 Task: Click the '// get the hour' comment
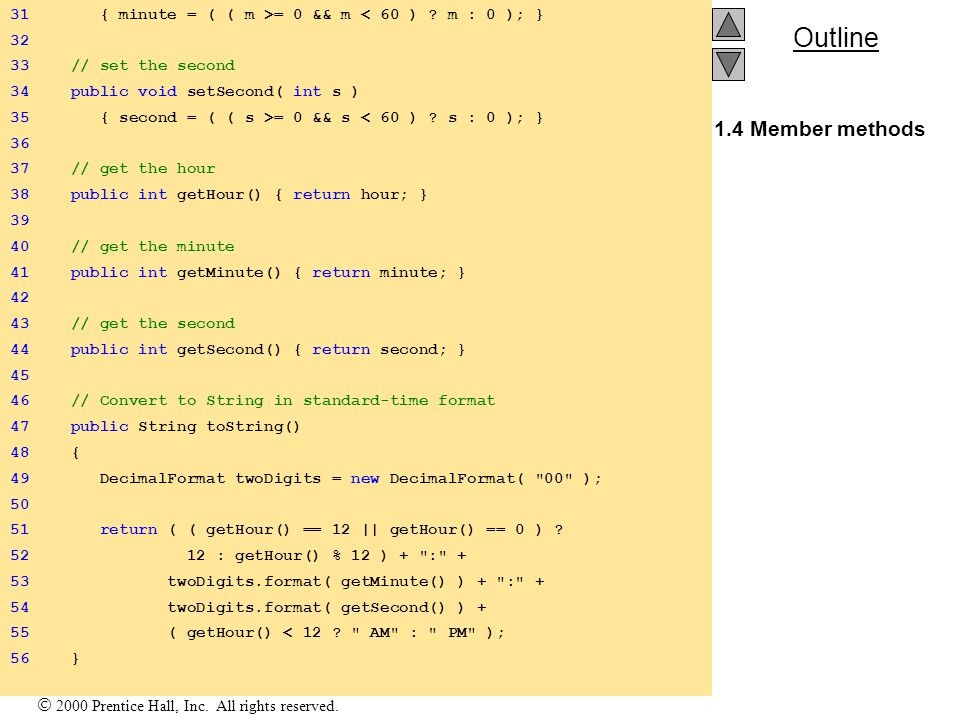coord(143,168)
